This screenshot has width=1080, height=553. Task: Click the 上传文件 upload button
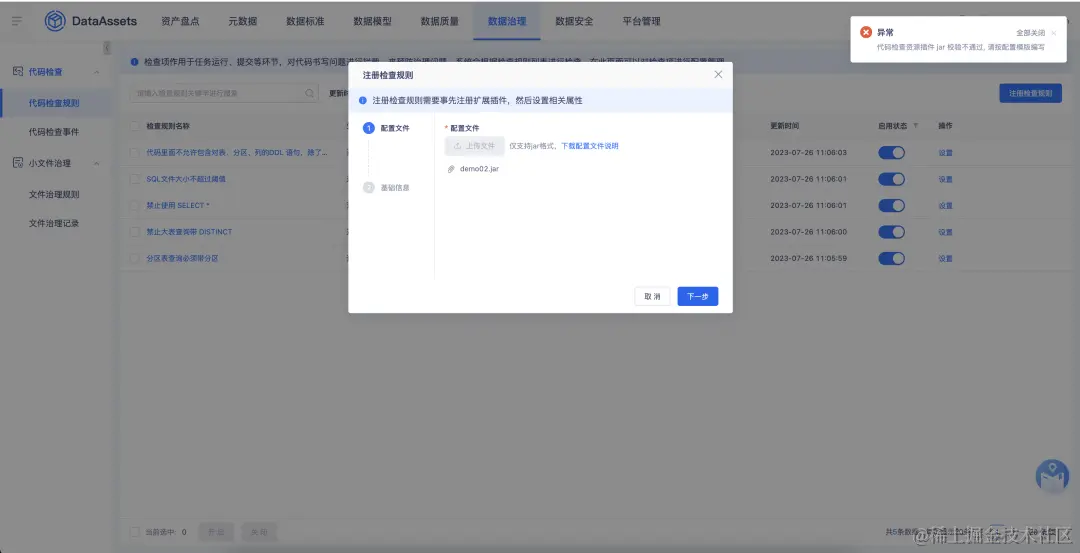[x=475, y=146]
